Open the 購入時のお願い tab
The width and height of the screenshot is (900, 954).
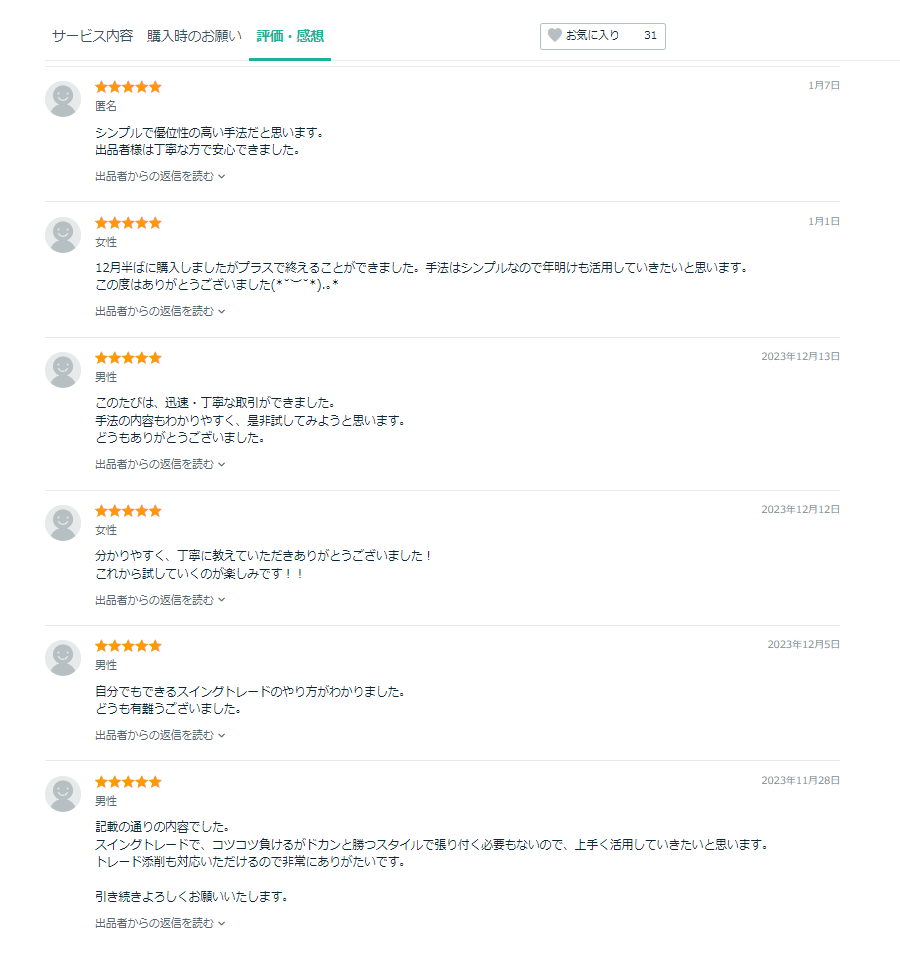[194, 36]
